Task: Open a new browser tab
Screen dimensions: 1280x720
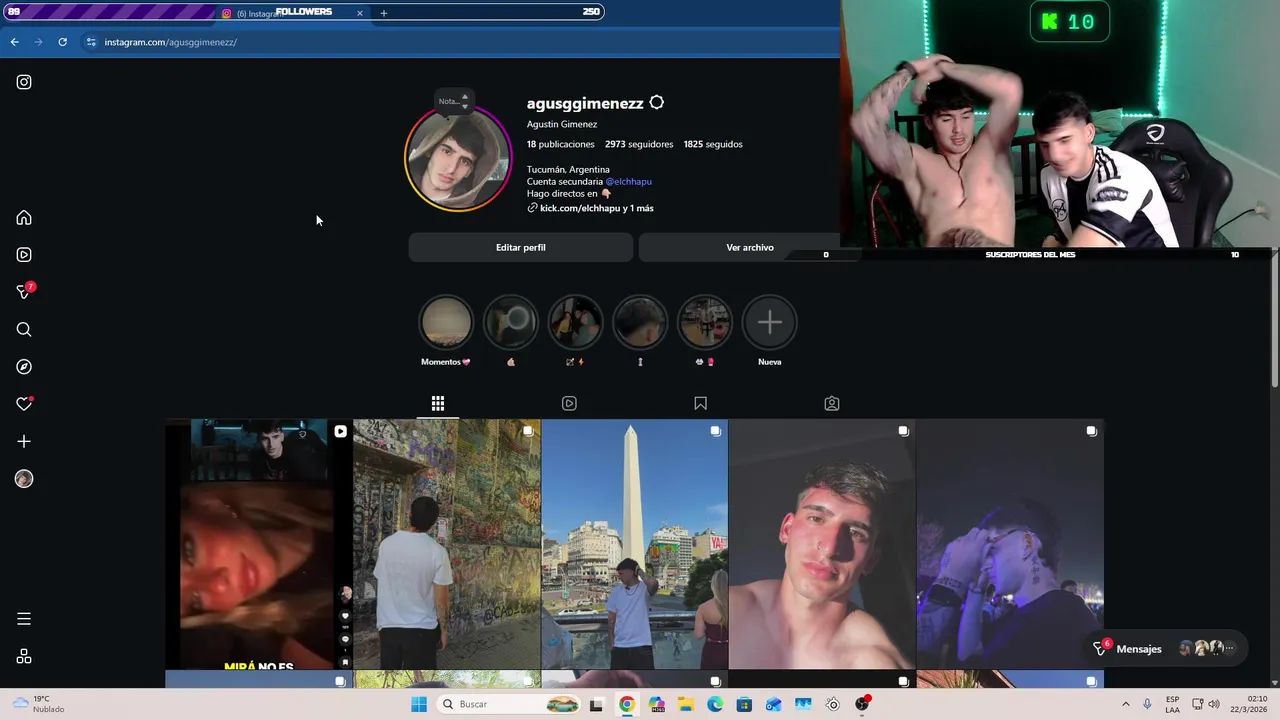Action: [x=383, y=13]
